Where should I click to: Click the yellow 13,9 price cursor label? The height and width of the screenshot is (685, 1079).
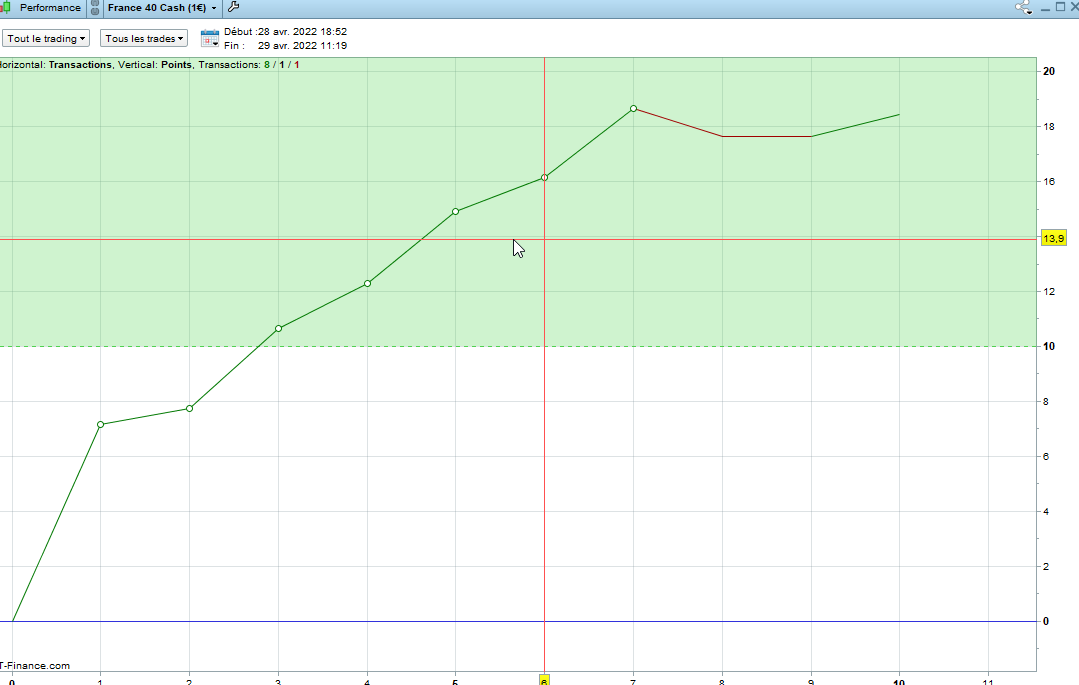[x=1054, y=238]
